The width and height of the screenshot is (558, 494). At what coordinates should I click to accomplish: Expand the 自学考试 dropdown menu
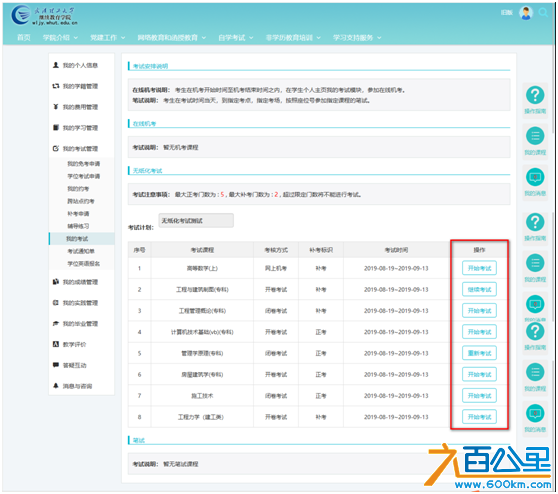pos(236,37)
